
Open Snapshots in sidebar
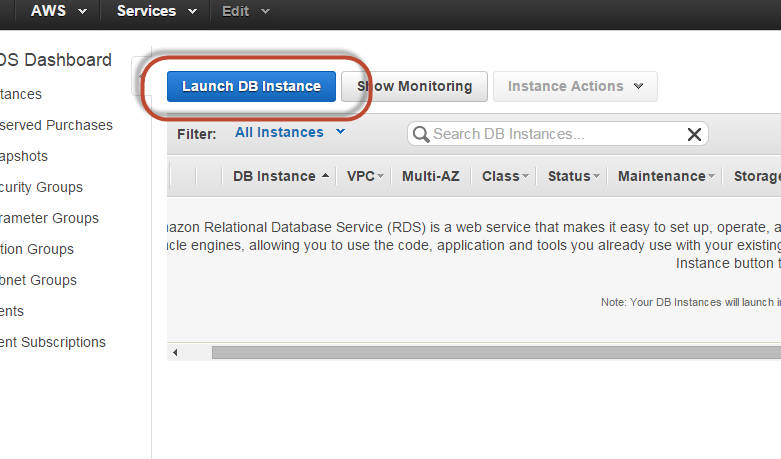(24, 156)
